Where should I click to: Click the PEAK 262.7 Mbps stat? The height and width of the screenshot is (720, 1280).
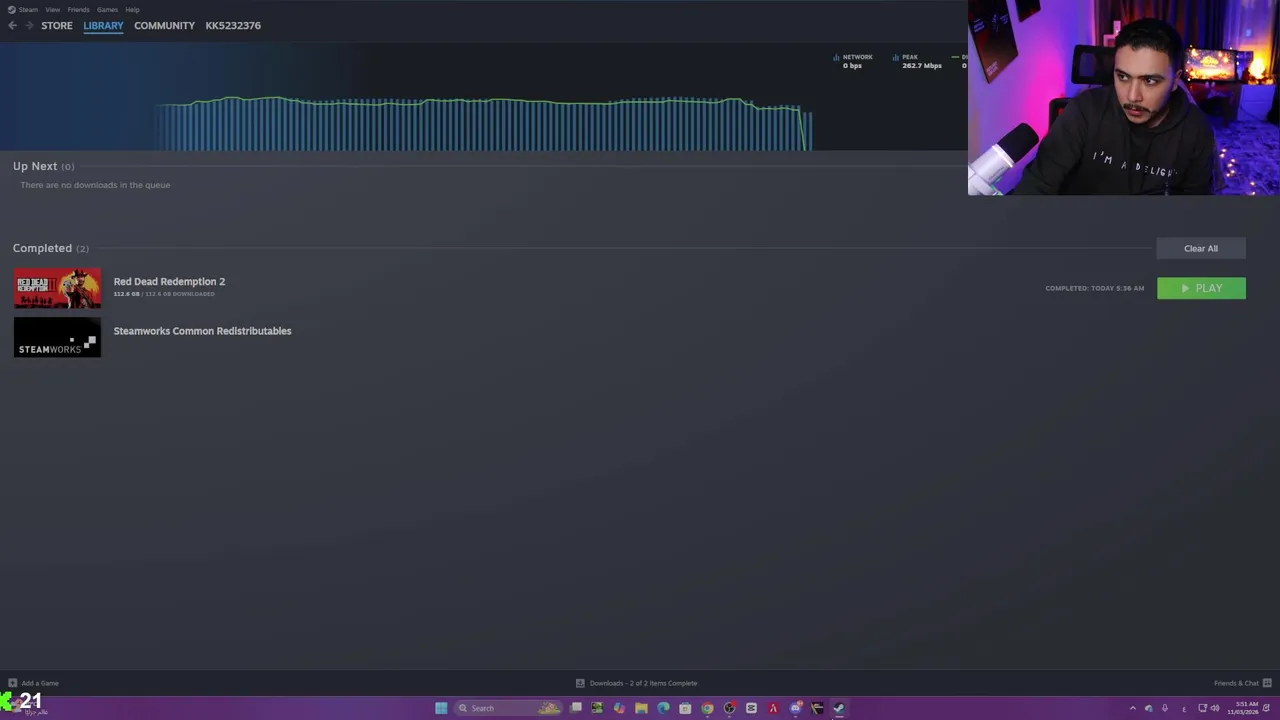click(921, 61)
